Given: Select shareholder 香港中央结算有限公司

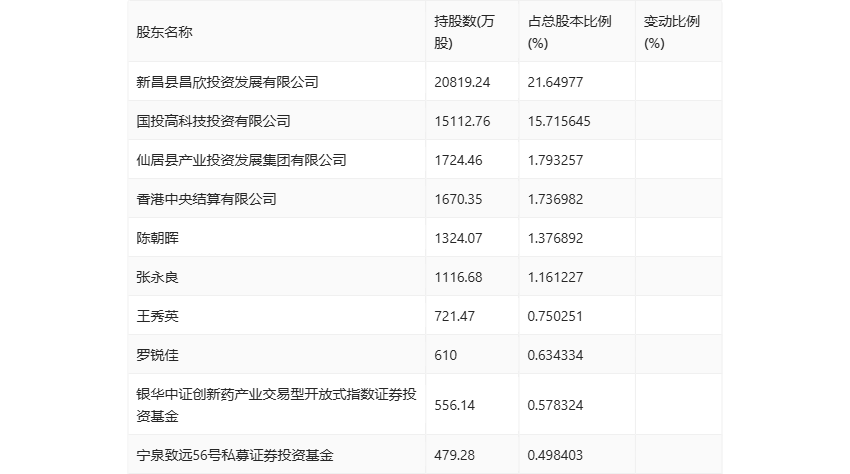Looking at the screenshot, I should [206, 199].
